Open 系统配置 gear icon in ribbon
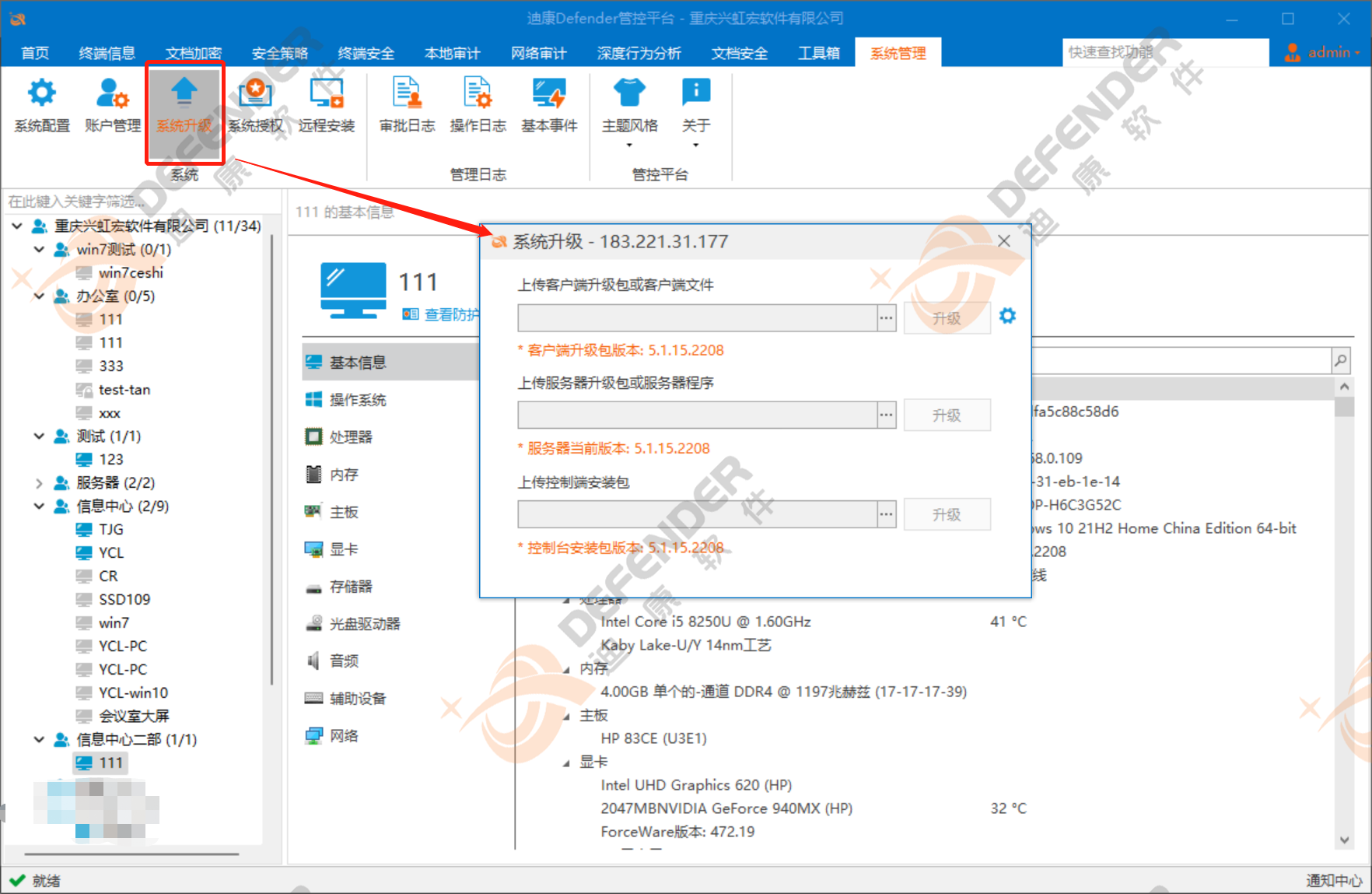Image resolution: width=1372 pixels, height=894 pixels. click(42, 104)
